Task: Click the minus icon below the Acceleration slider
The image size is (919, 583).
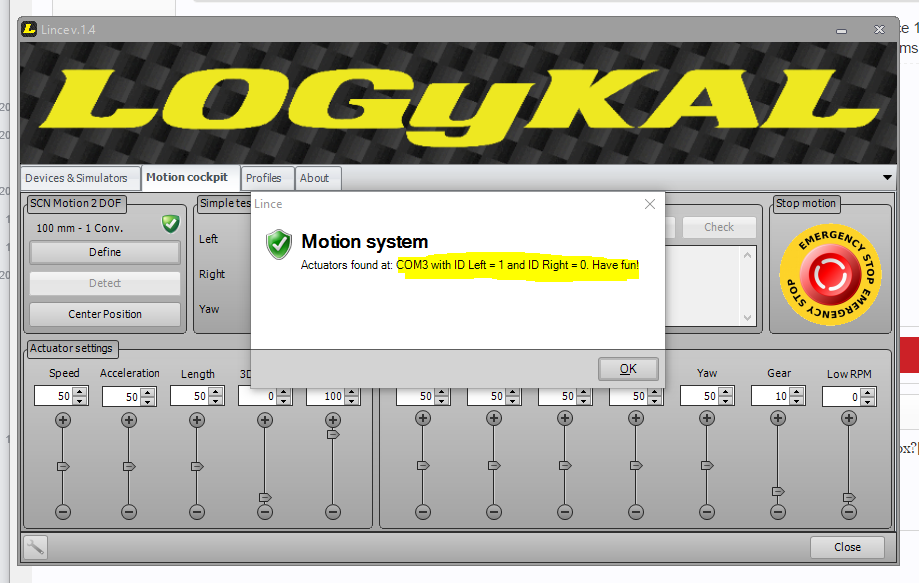Action: click(x=129, y=512)
